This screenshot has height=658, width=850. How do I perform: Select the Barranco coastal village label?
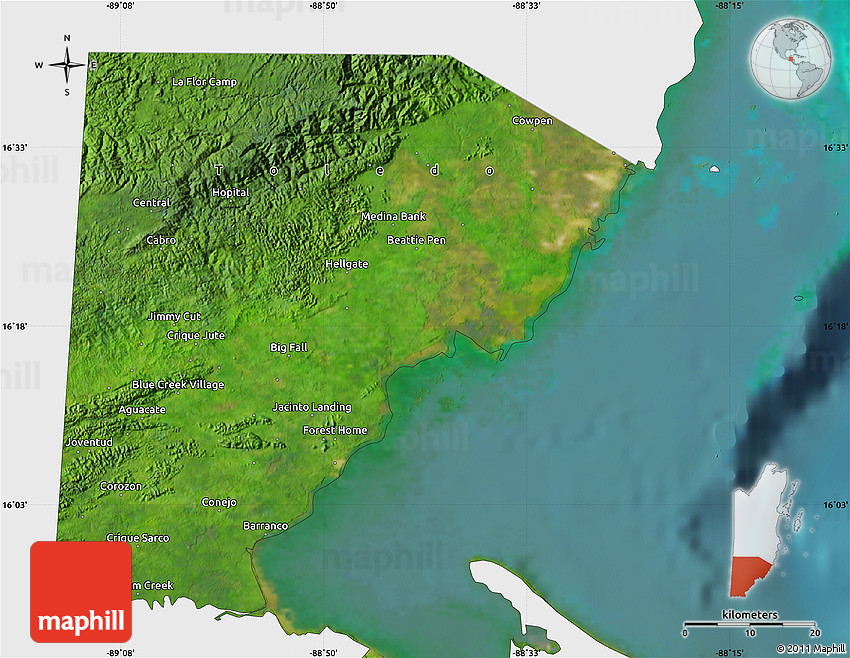(x=265, y=525)
